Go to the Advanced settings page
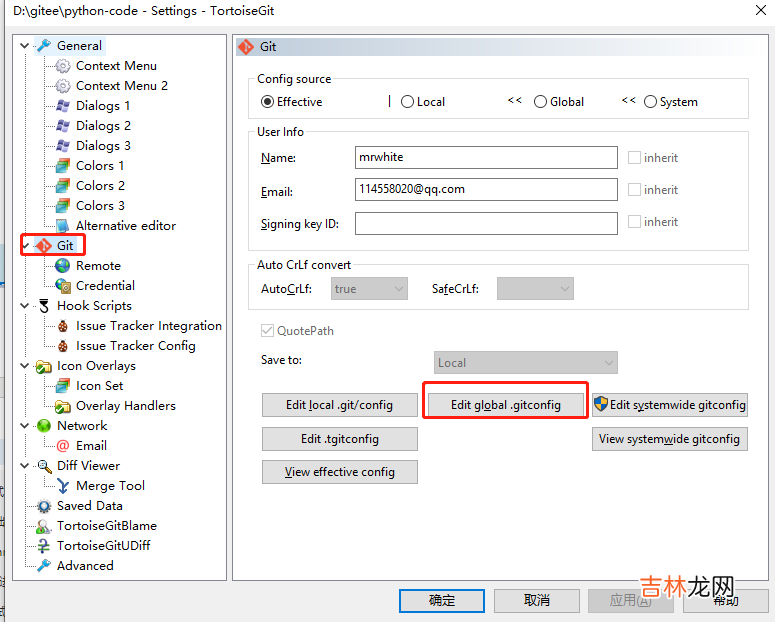The width and height of the screenshot is (775, 622). pyautogui.click(x=85, y=566)
